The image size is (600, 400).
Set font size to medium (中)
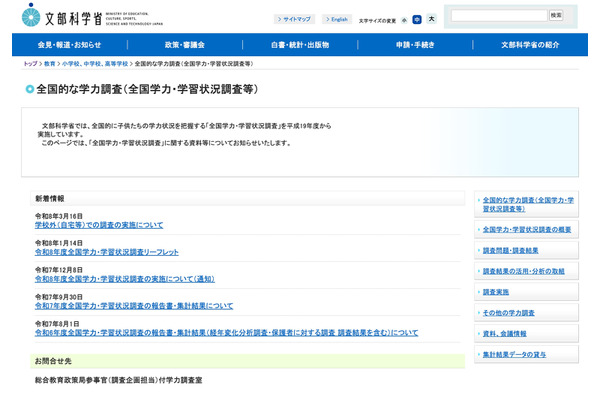coord(417,19)
